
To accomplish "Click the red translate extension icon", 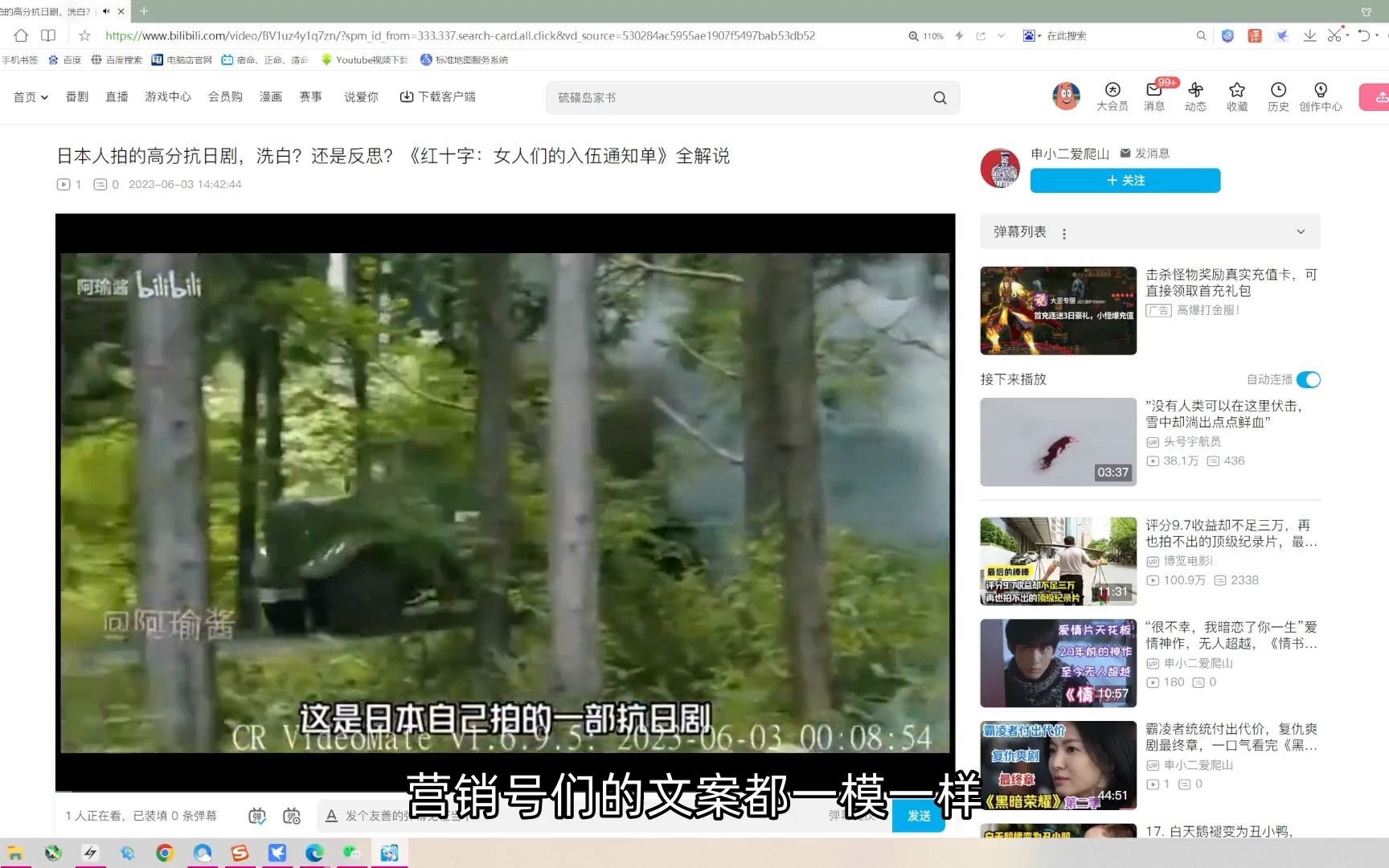I will pos(1255,35).
